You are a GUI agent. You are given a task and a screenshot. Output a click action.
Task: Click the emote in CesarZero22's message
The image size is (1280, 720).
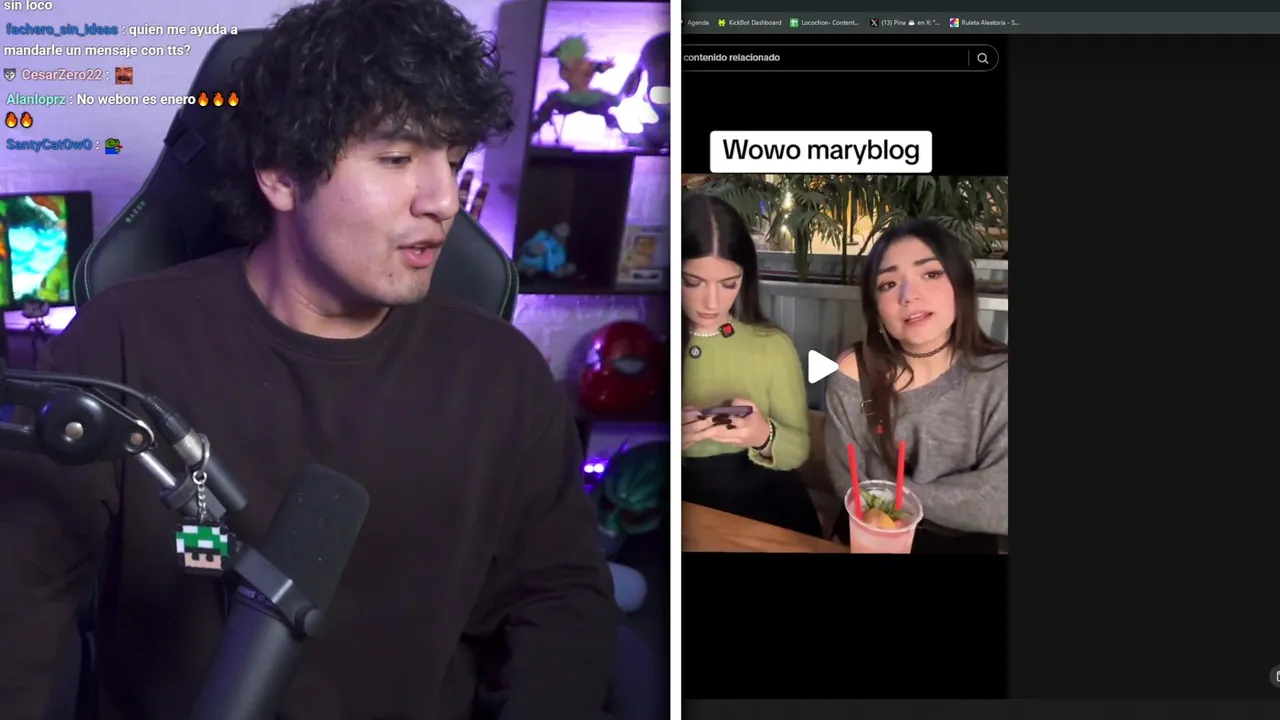(123, 75)
